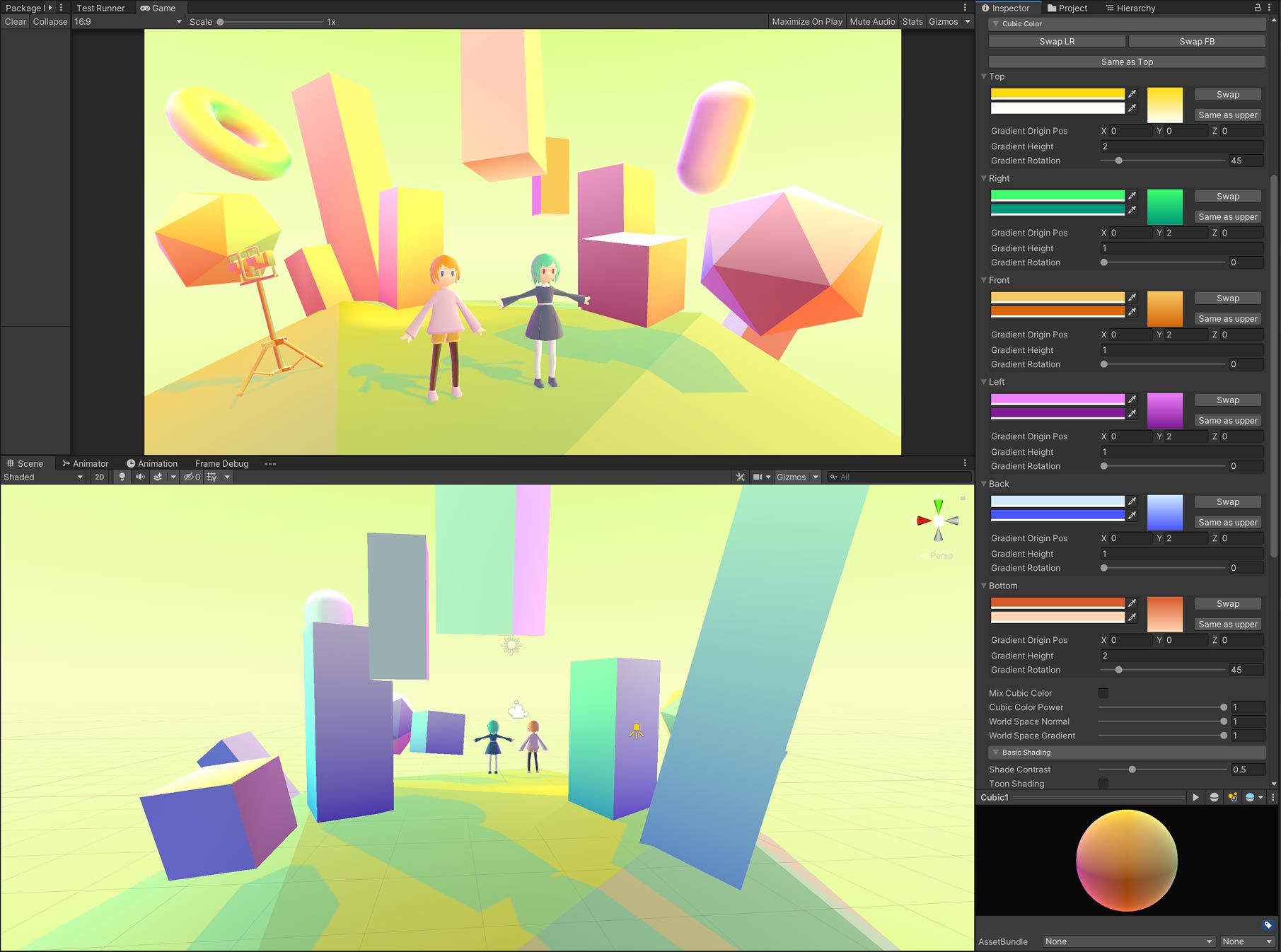
Task: Open the scene visibility (crossed-eye) icon
Action: point(190,477)
